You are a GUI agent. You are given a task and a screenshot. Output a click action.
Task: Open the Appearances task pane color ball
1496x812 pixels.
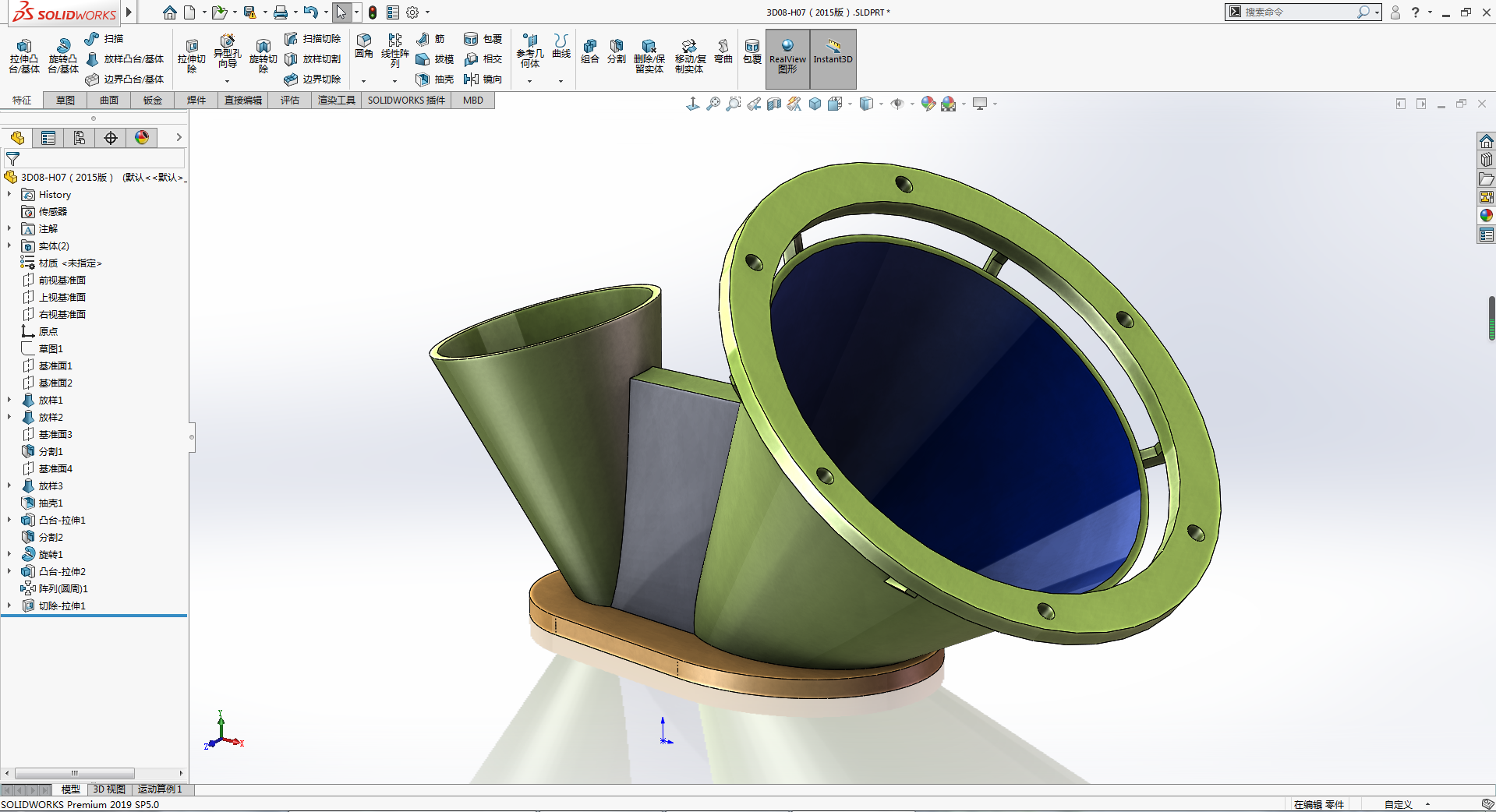coord(1487,216)
